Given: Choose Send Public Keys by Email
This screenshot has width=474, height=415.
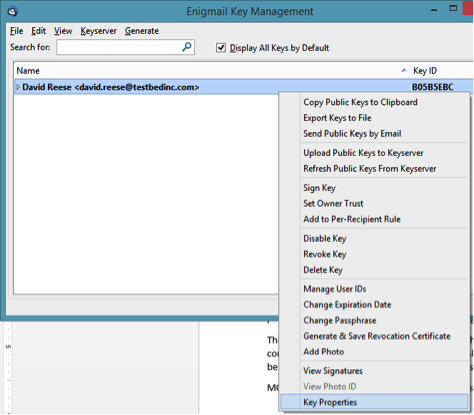Looking at the screenshot, I should 352,134.
